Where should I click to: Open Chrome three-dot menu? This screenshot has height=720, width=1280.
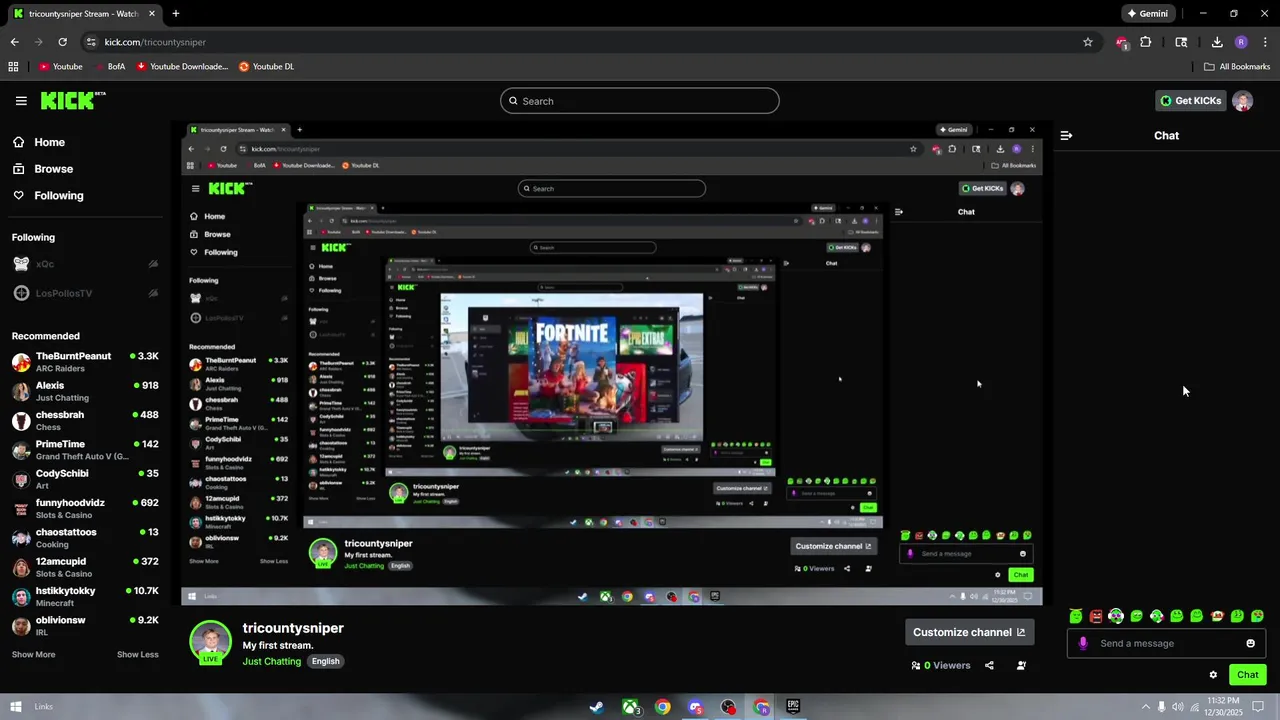(1265, 42)
